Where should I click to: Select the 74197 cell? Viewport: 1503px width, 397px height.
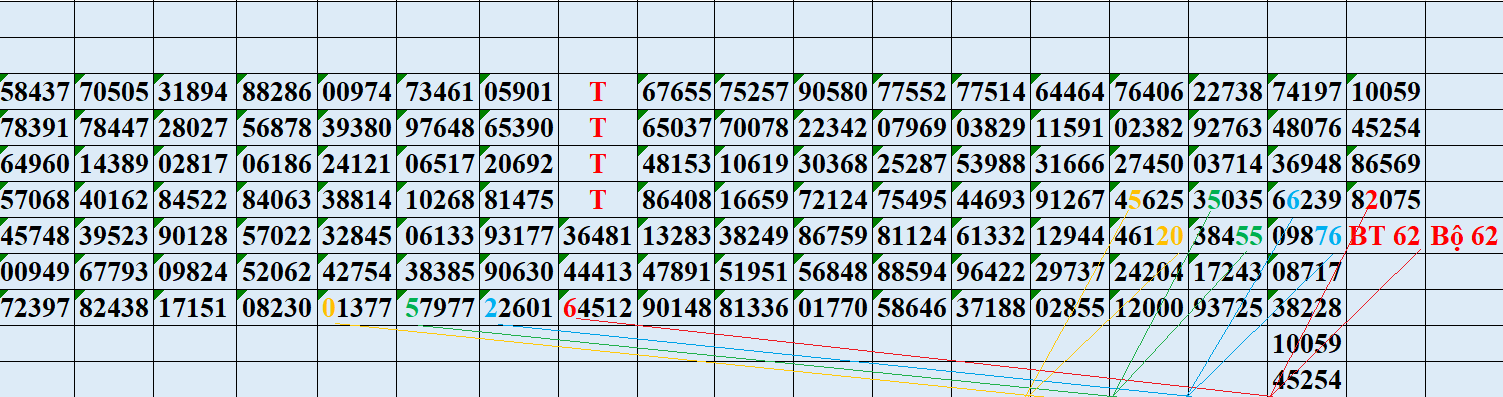click(1307, 93)
